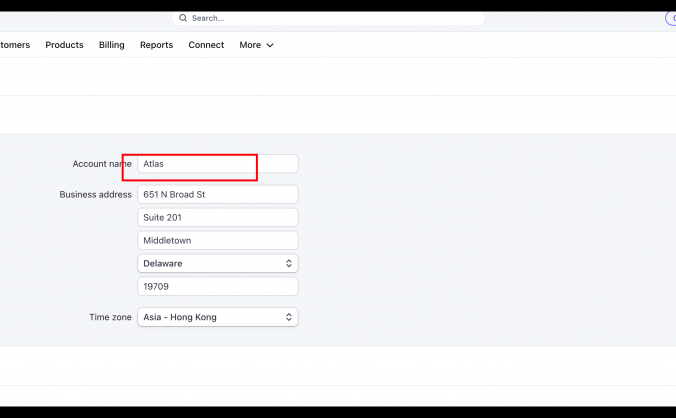The image size is (676, 418).
Task: Go to the Reports tab
Action: [156, 45]
